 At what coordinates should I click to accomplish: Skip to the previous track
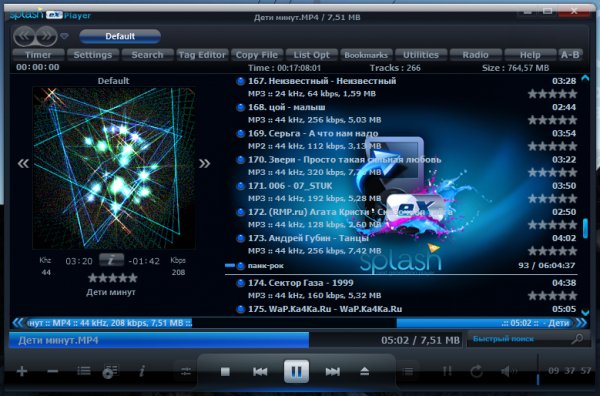point(260,372)
